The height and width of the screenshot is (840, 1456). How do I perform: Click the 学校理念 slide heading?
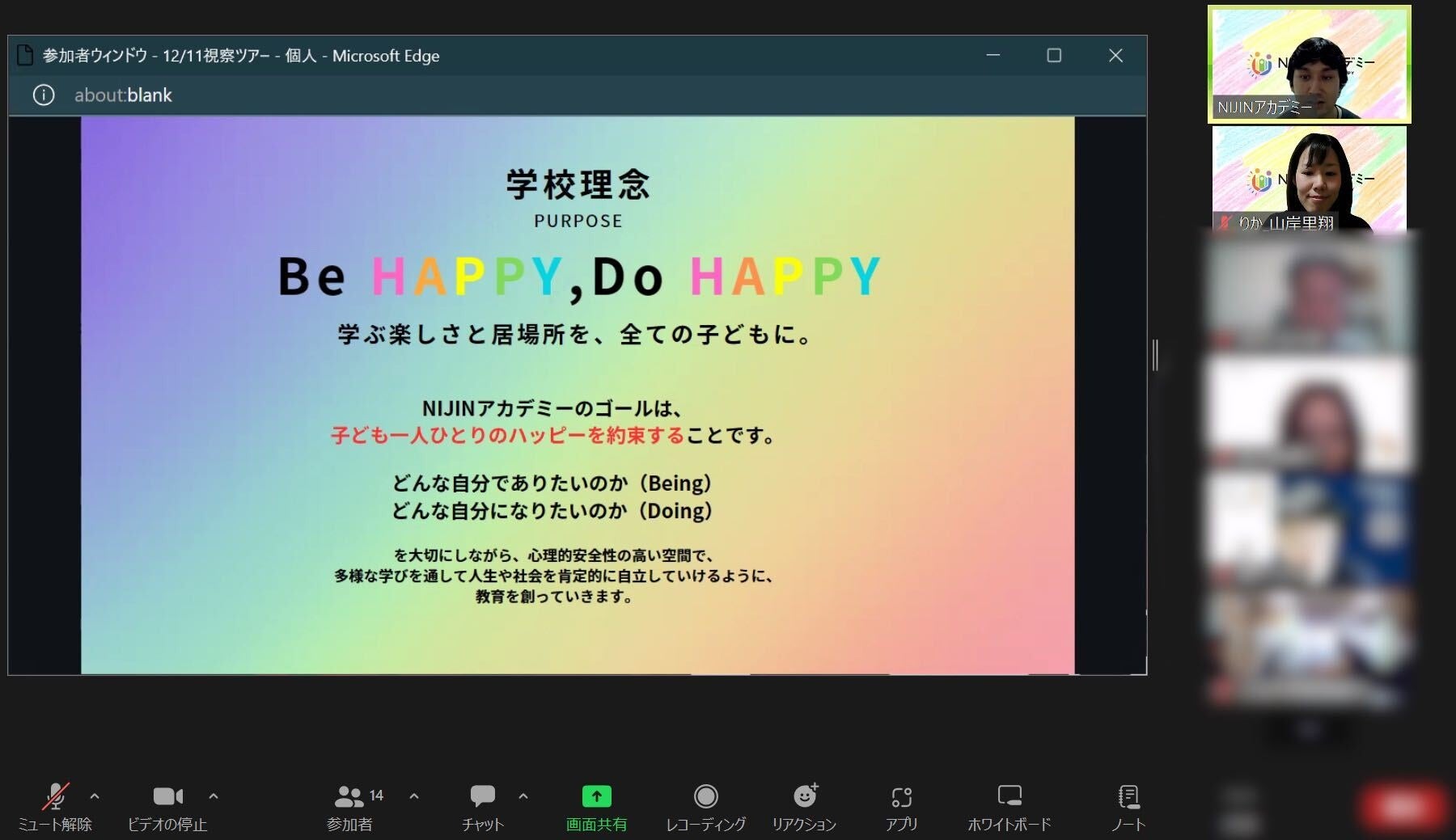click(578, 184)
